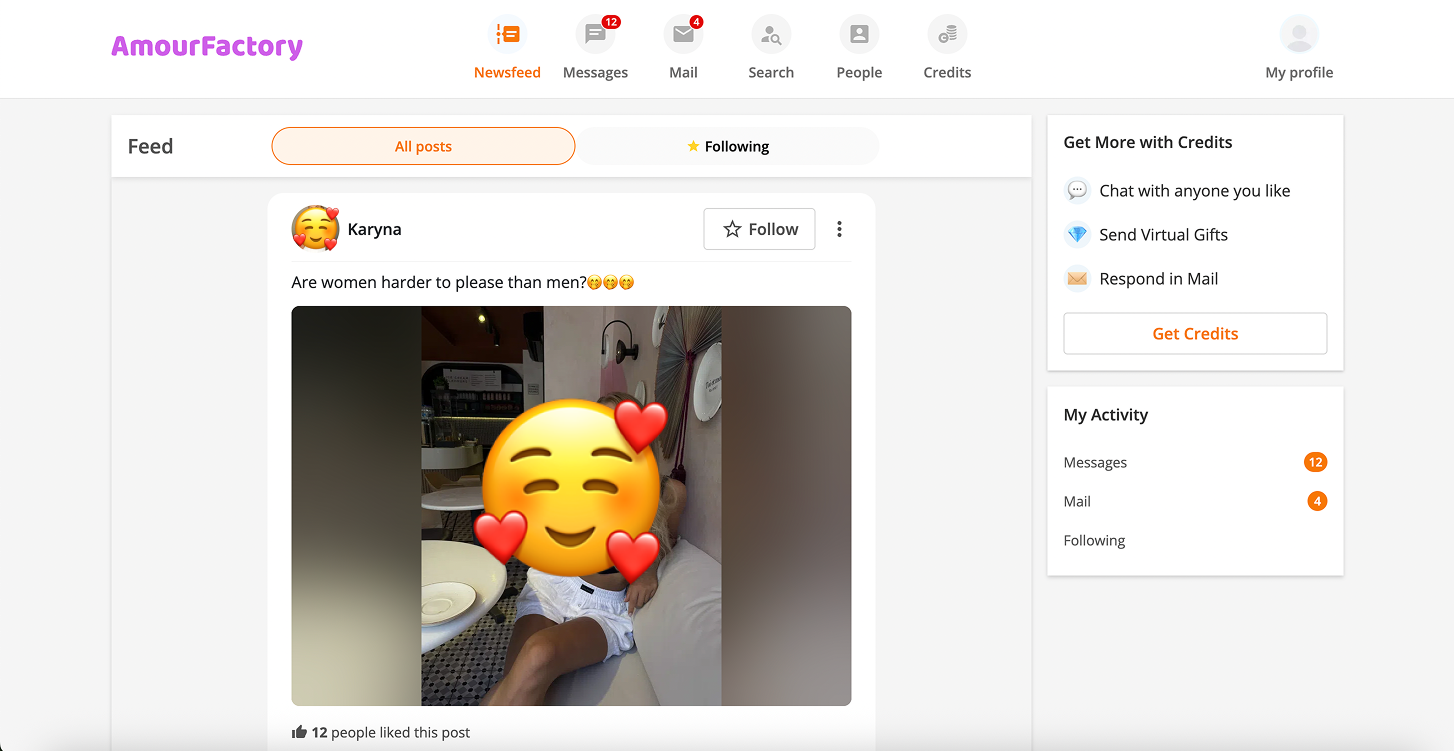1454x751 pixels.
Task: Open Messages from My Activity panel
Action: (1095, 462)
